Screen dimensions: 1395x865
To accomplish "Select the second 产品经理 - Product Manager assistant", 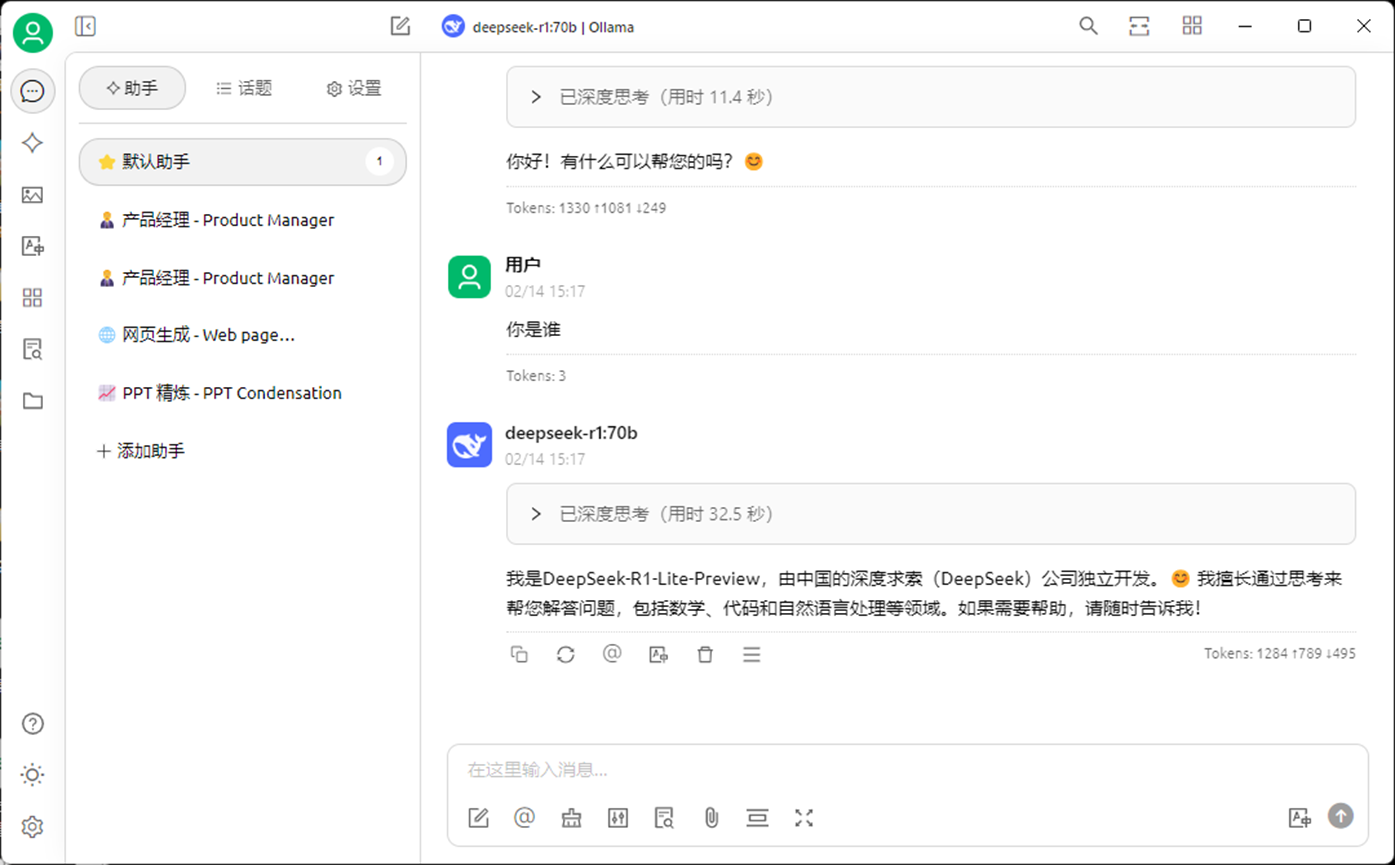I will 243,278.
